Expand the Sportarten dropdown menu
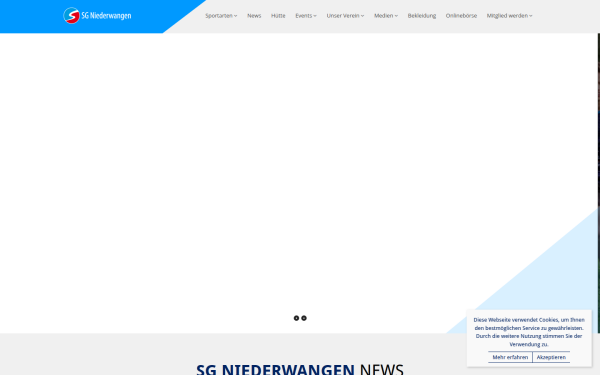The image size is (600, 375). 221,16
